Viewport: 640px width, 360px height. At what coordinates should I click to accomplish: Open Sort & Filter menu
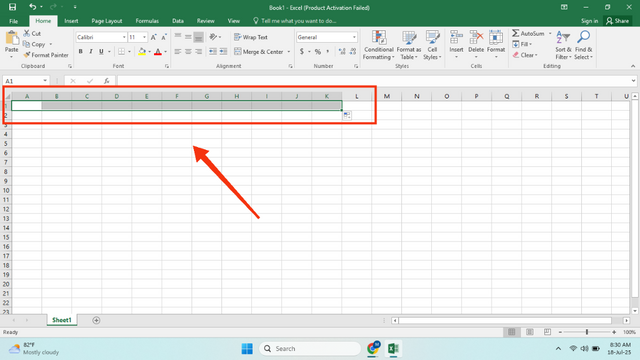563,45
